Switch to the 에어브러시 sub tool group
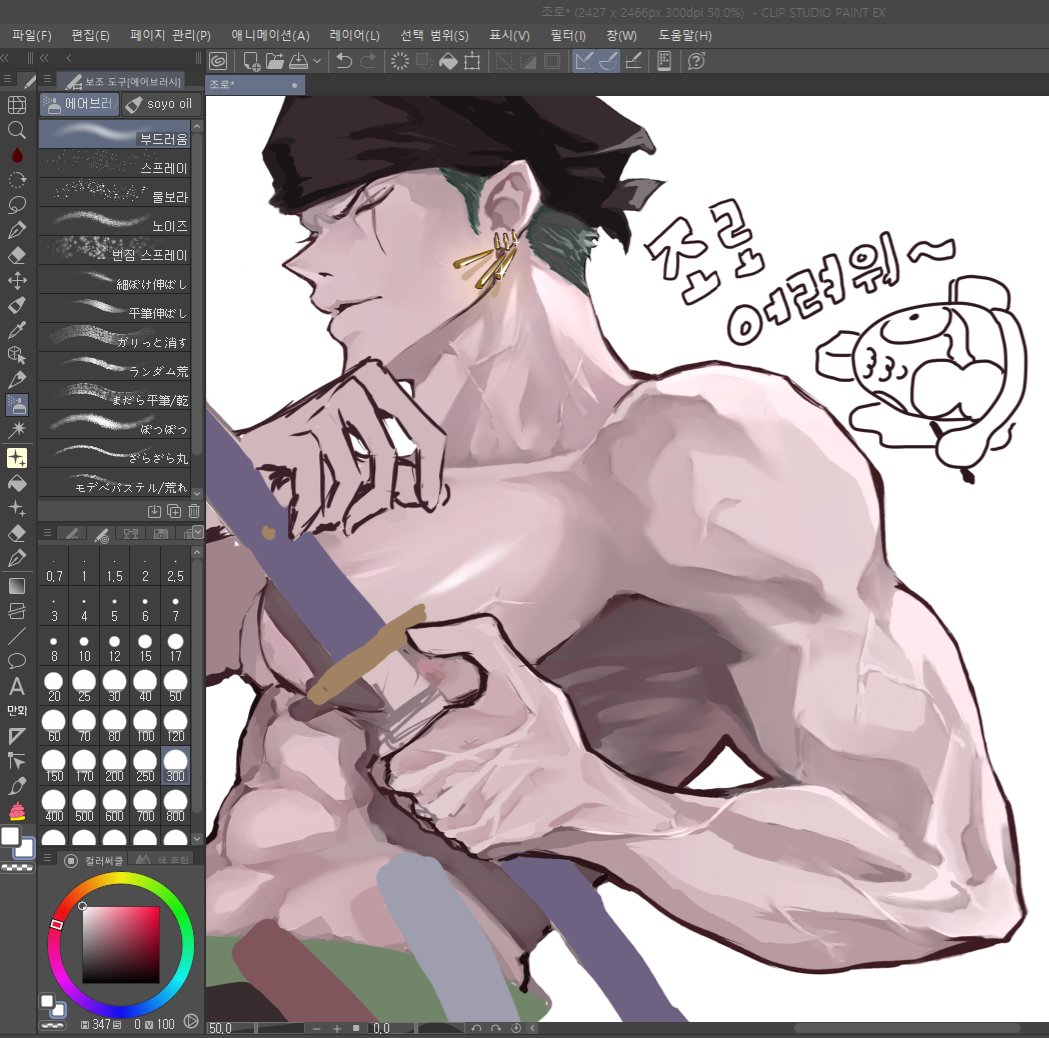 [x=80, y=104]
